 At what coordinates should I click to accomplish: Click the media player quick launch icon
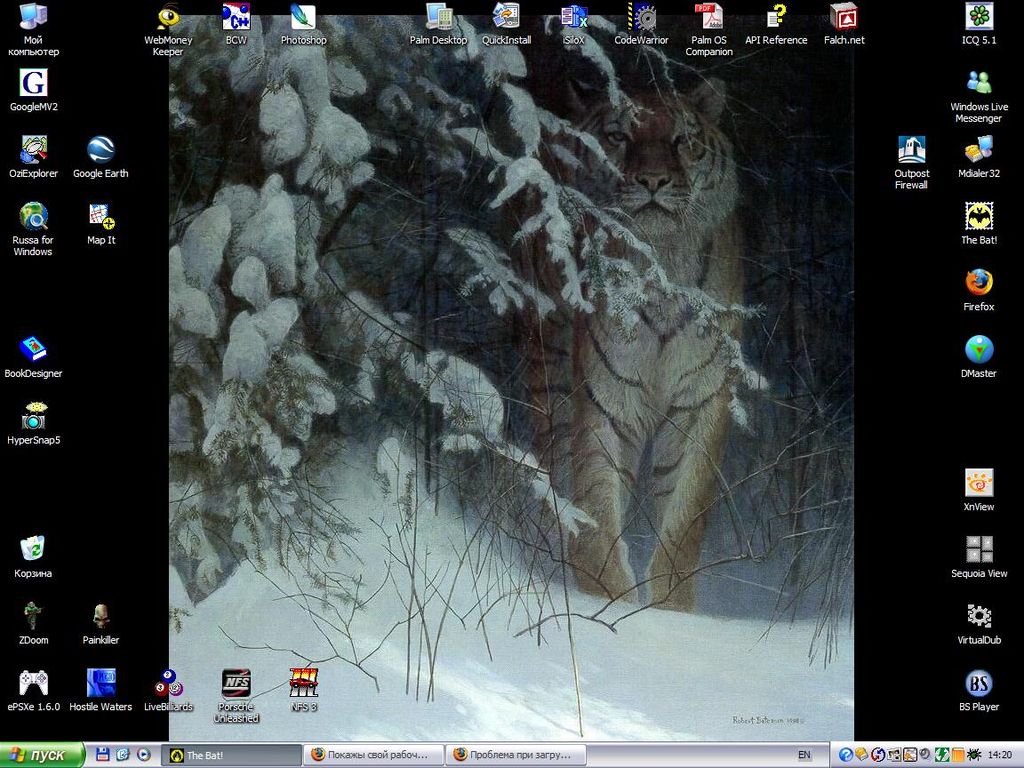144,755
